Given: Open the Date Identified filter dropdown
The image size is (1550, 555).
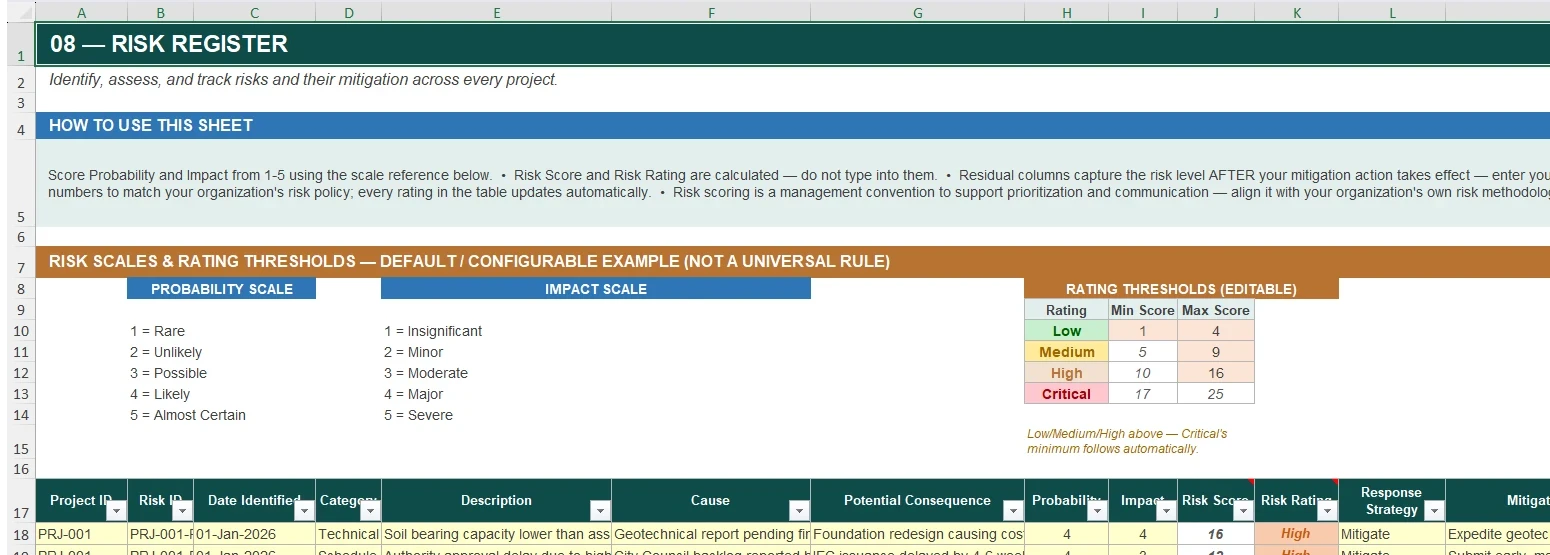Looking at the screenshot, I should [304, 511].
